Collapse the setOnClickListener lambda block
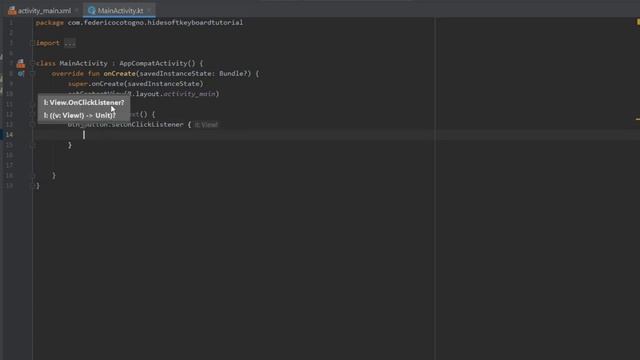The width and height of the screenshot is (640, 360). click(x=33, y=124)
